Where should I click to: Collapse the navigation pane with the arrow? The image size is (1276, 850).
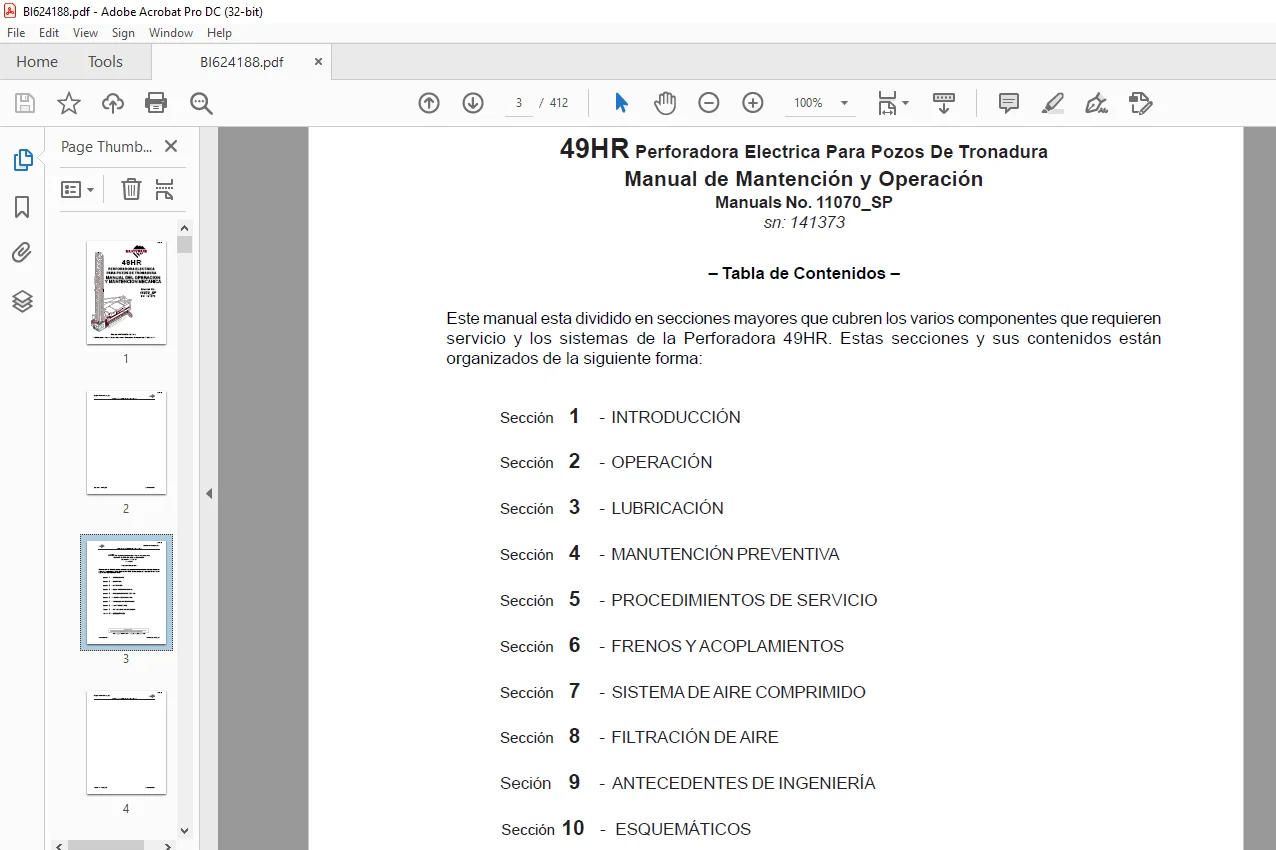pyautogui.click(x=209, y=493)
